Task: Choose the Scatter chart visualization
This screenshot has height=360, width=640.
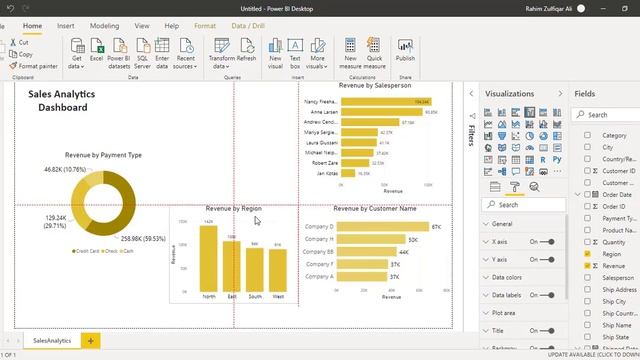Action: tap(516, 136)
